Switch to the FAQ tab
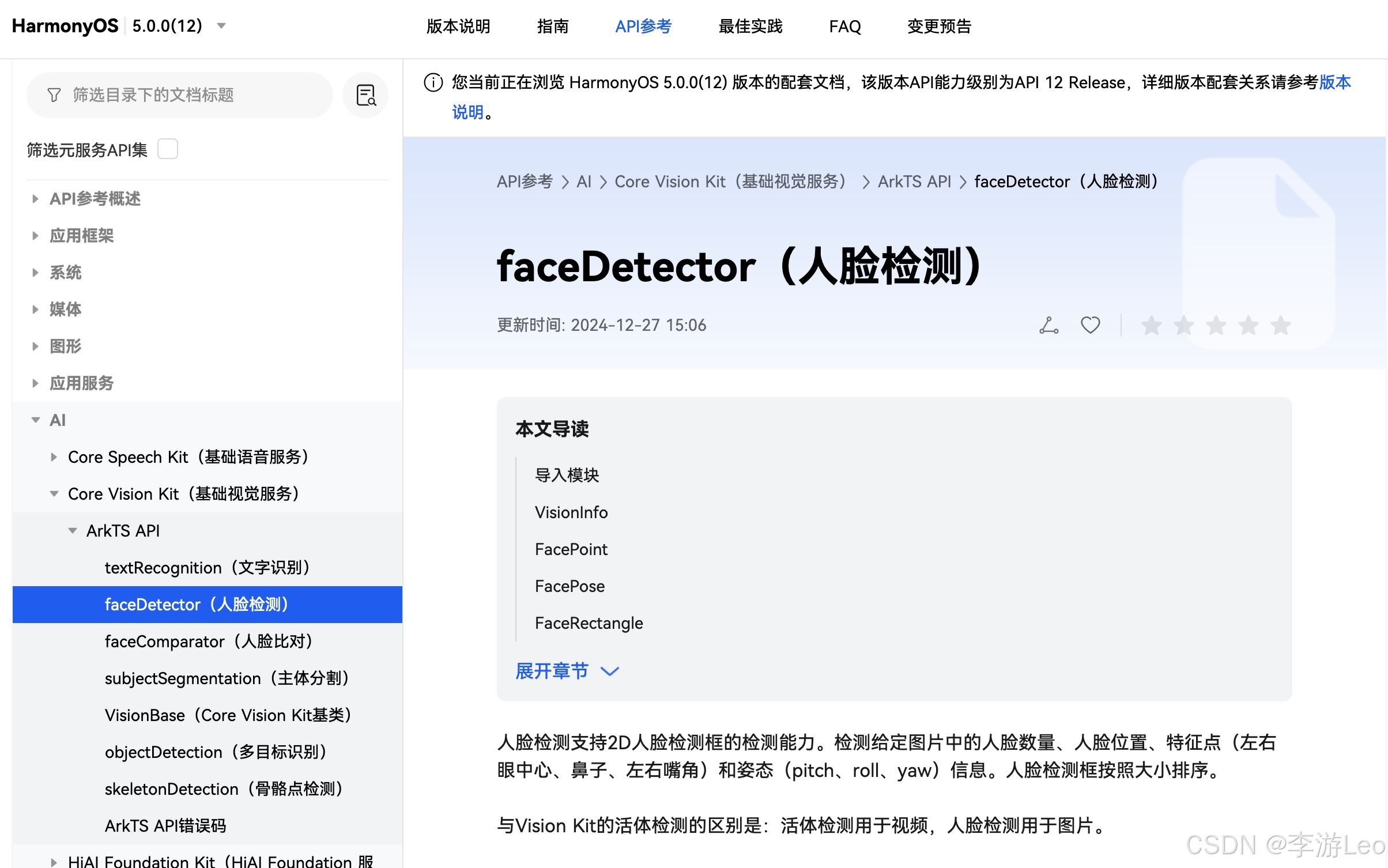This screenshot has width=1388, height=868. [x=844, y=27]
